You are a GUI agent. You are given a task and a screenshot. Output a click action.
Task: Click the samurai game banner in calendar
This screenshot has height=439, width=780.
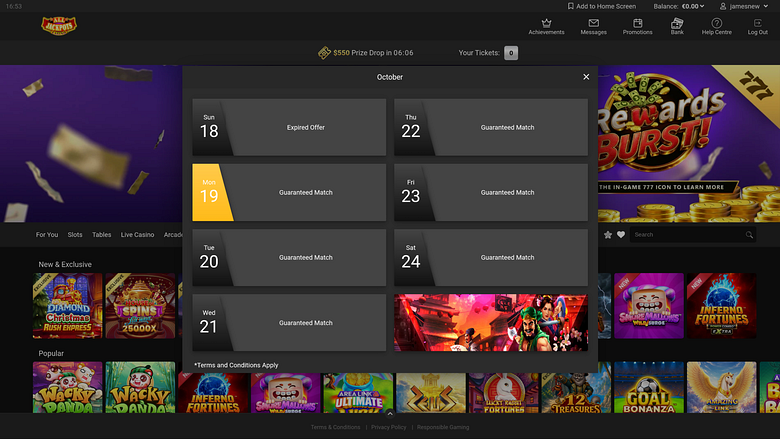point(491,323)
